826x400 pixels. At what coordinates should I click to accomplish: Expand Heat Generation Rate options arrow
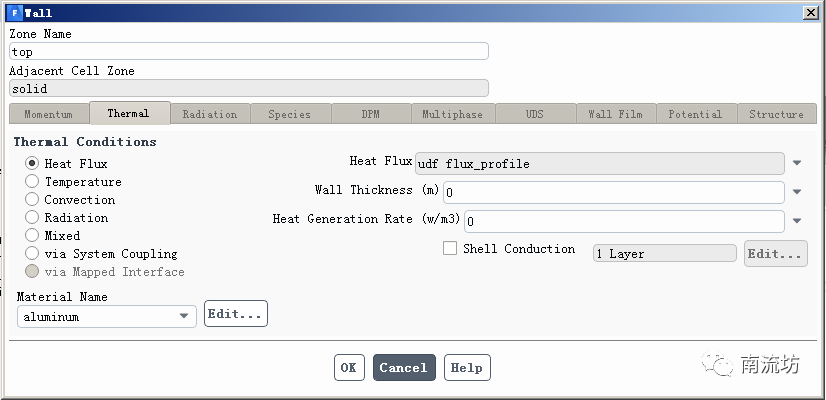tap(797, 221)
